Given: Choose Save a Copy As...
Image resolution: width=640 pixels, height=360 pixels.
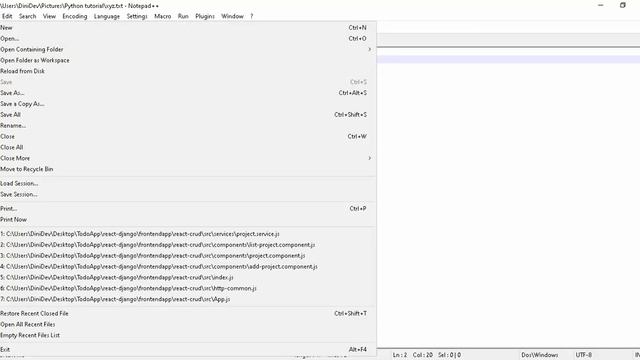Looking at the screenshot, I should pyautogui.click(x=188, y=104).
